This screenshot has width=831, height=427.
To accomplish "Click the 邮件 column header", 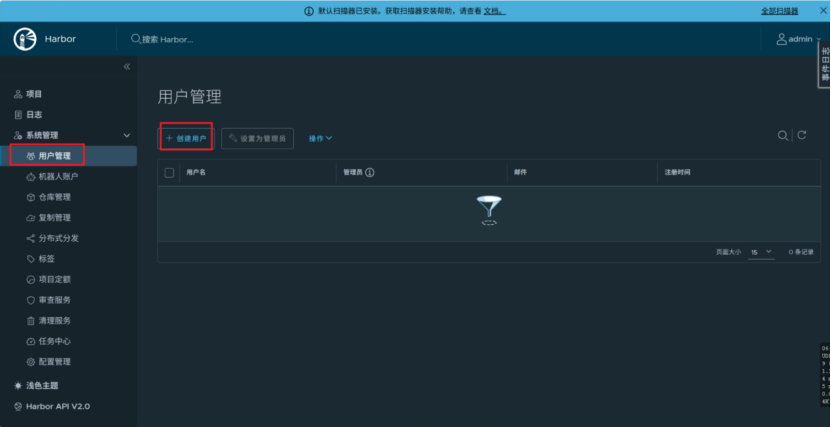I will [520, 173].
